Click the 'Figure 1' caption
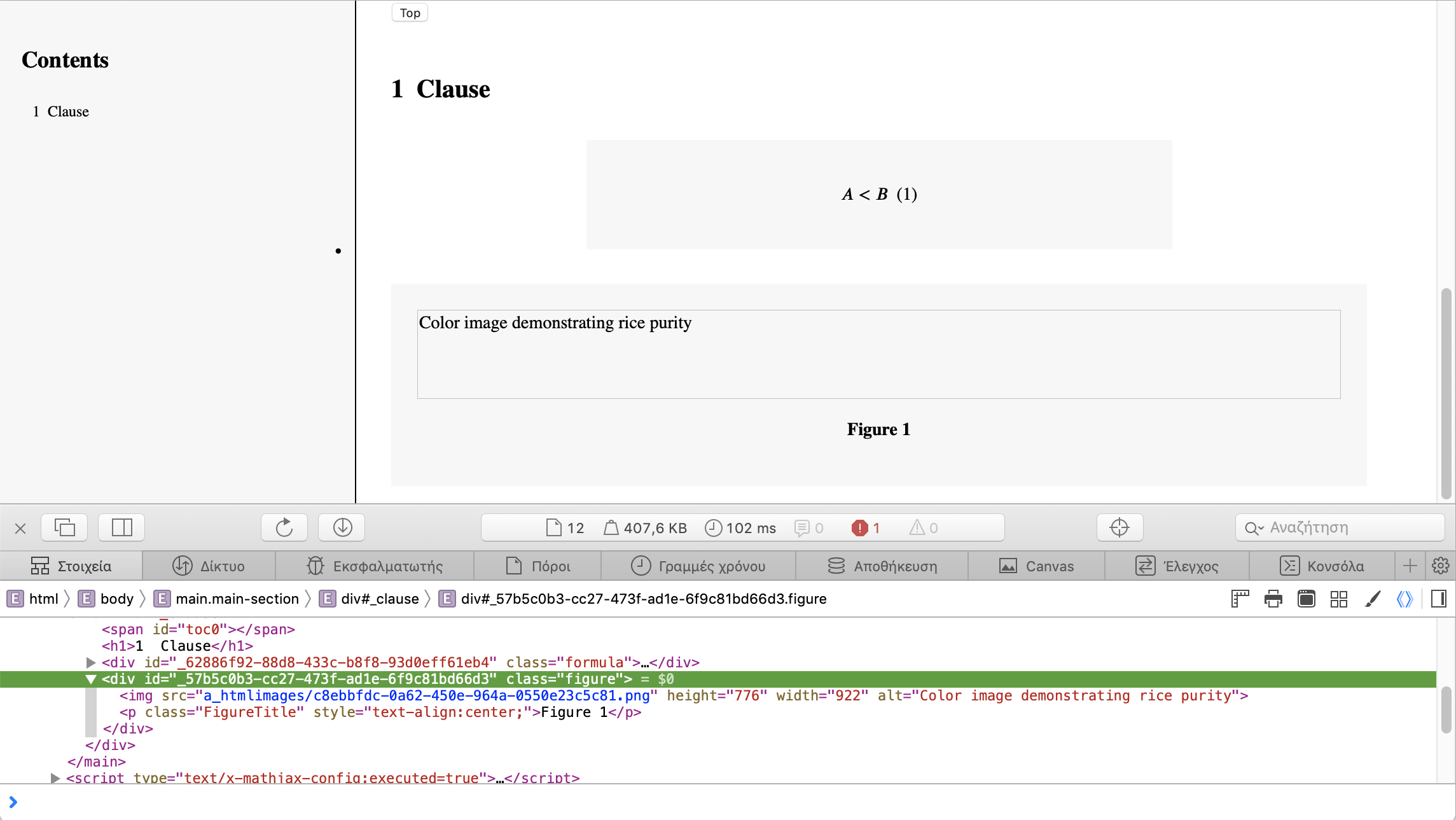The width and height of the screenshot is (1456, 820). coord(878,429)
